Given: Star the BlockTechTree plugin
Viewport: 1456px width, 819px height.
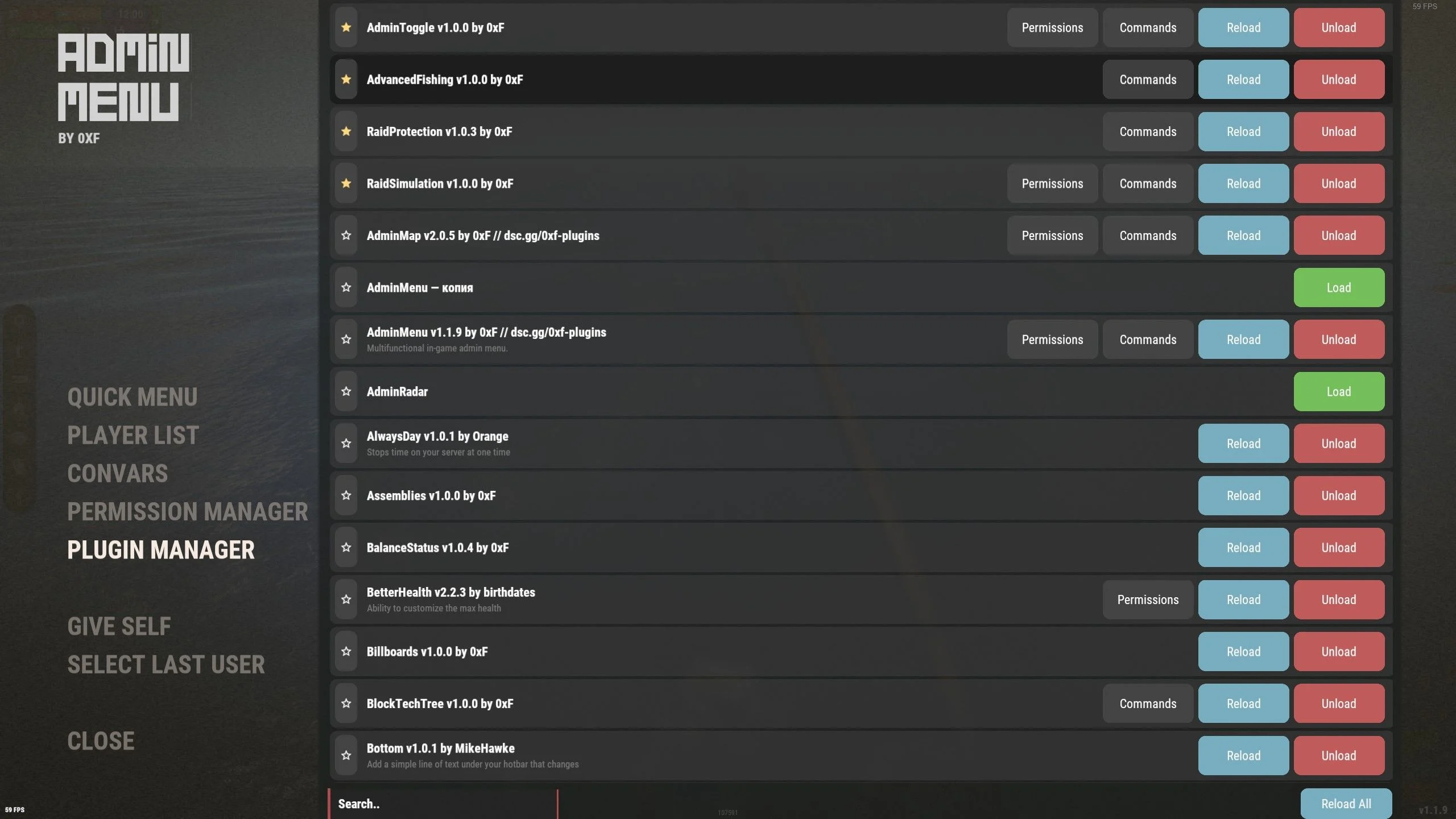Looking at the screenshot, I should [x=346, y=704].
